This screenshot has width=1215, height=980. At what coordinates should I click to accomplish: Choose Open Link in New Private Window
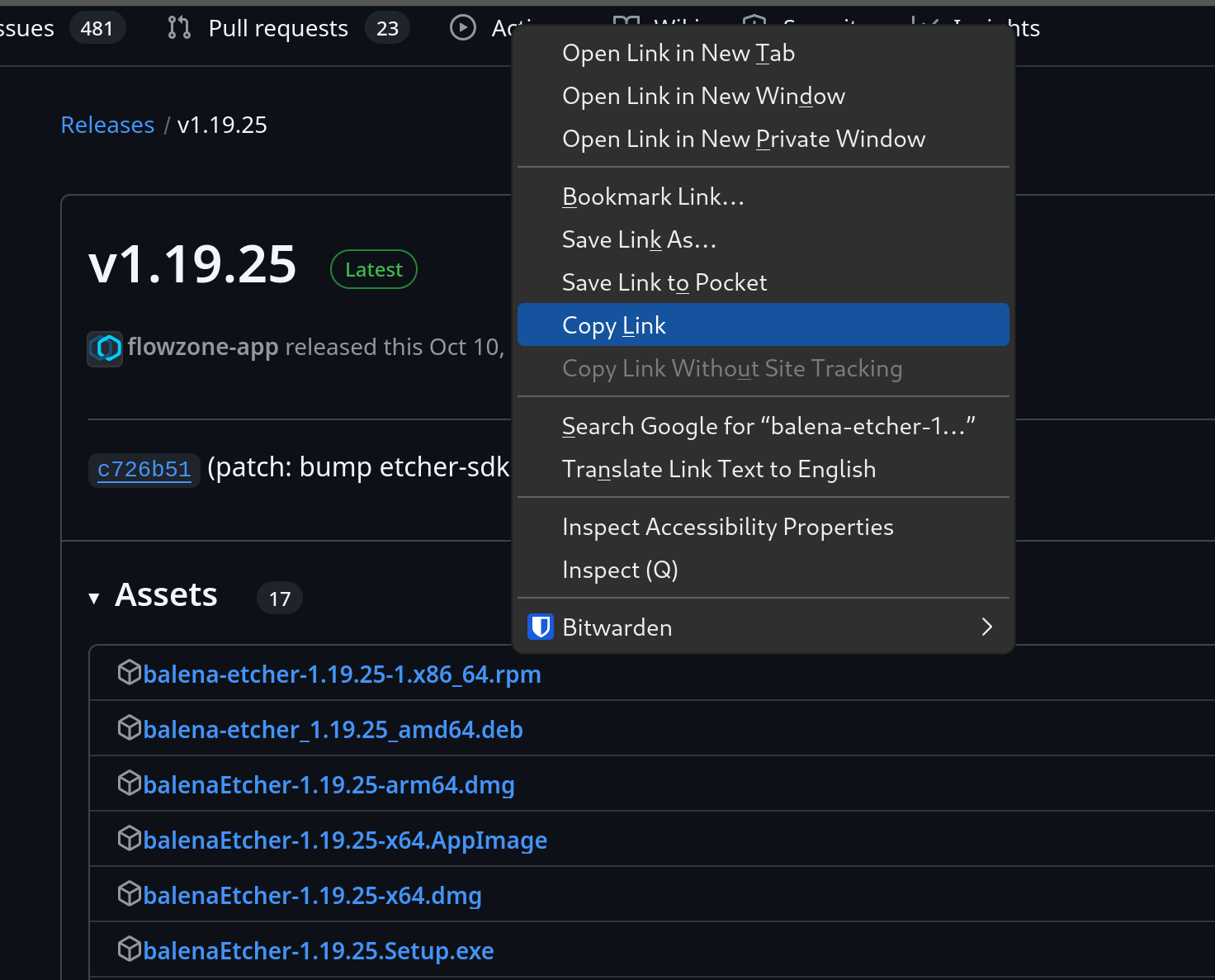point(763,139)
